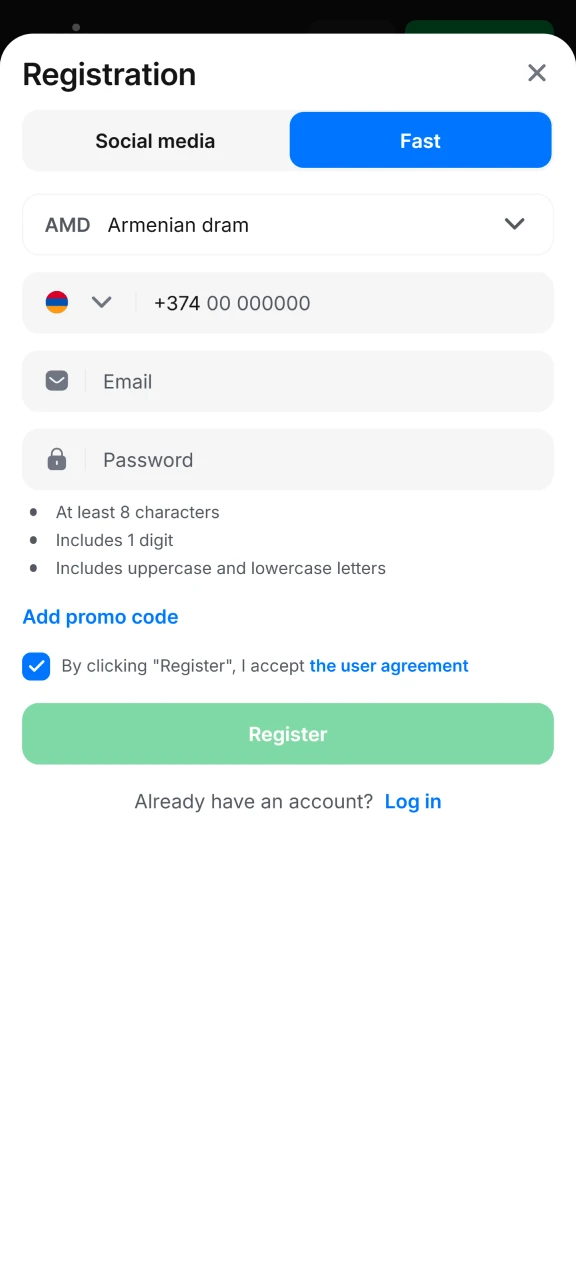
Task: Focus the +374 phone number field
Action: tap(344, 303)
